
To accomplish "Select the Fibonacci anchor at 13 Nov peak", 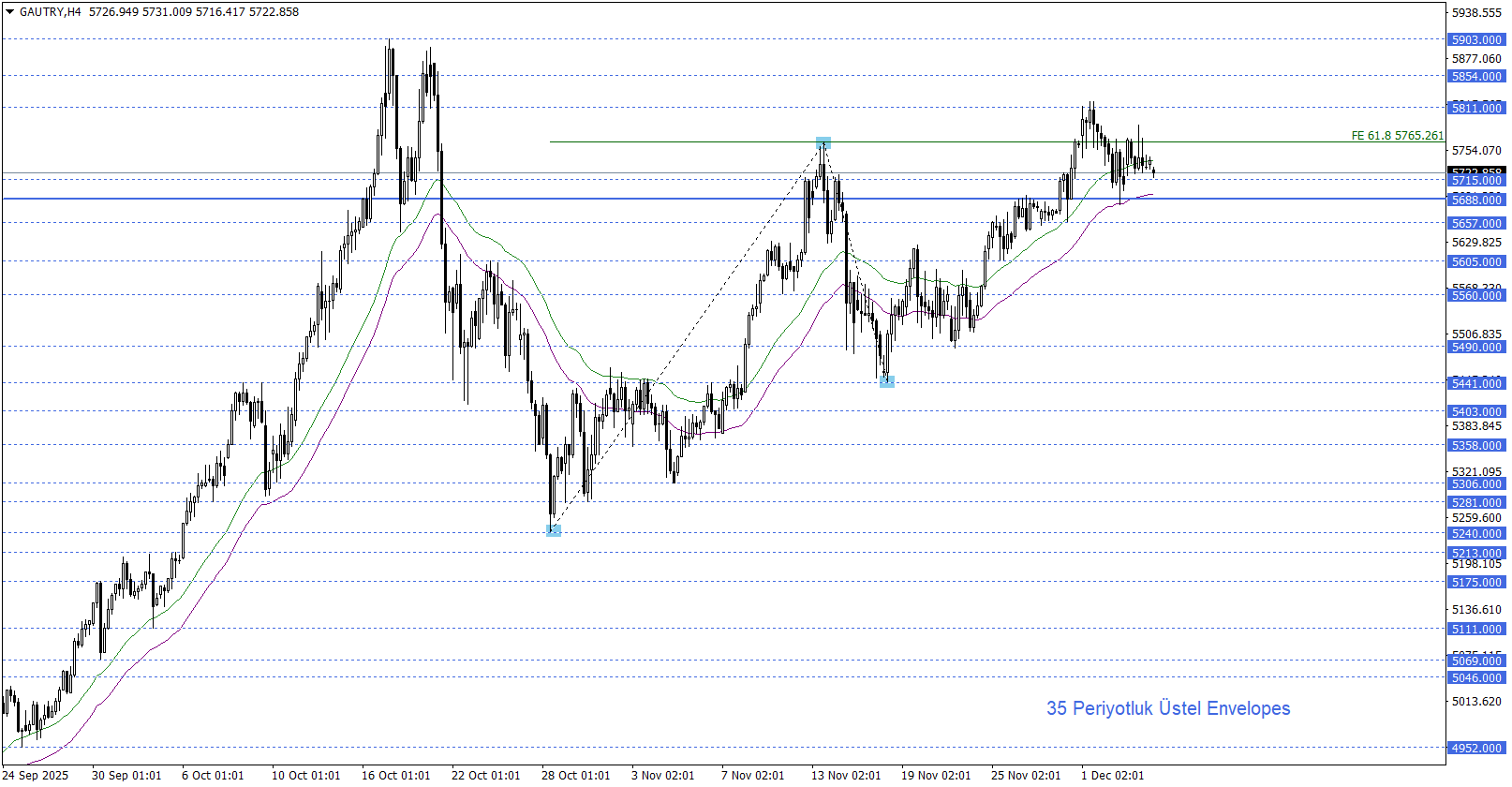I will pos(823,143).
